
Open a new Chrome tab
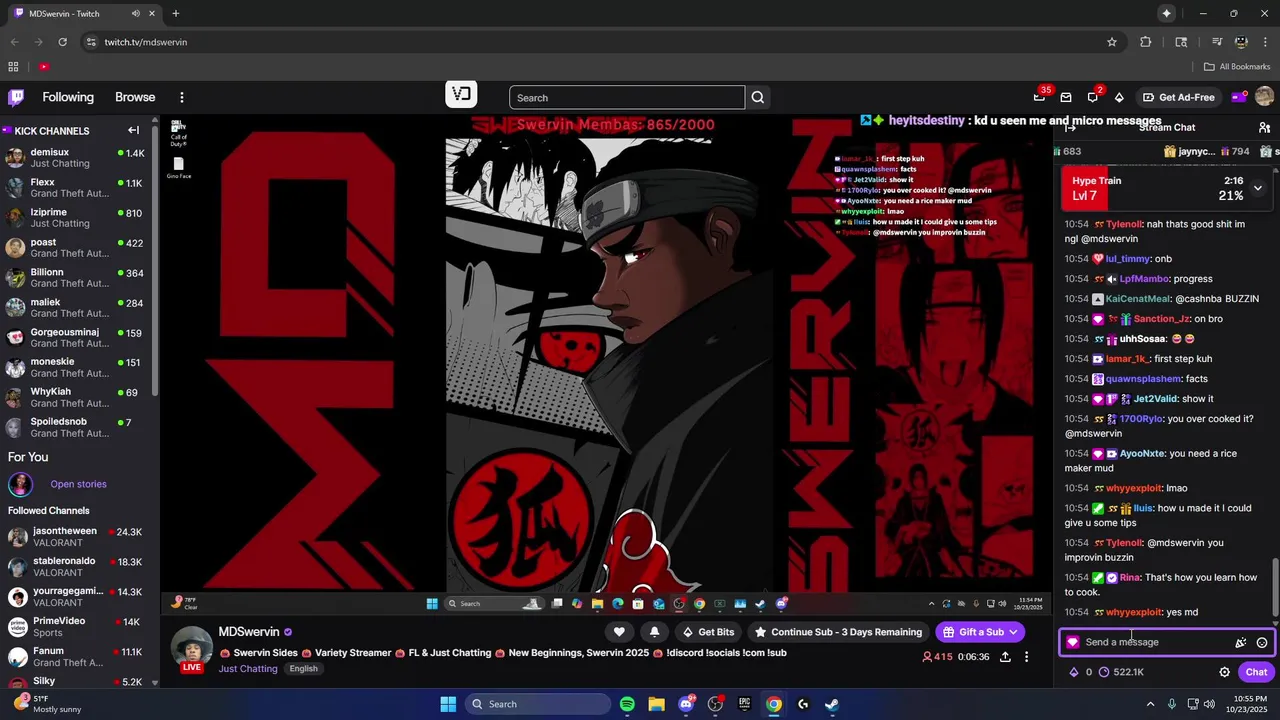click(x=176, y=13)
